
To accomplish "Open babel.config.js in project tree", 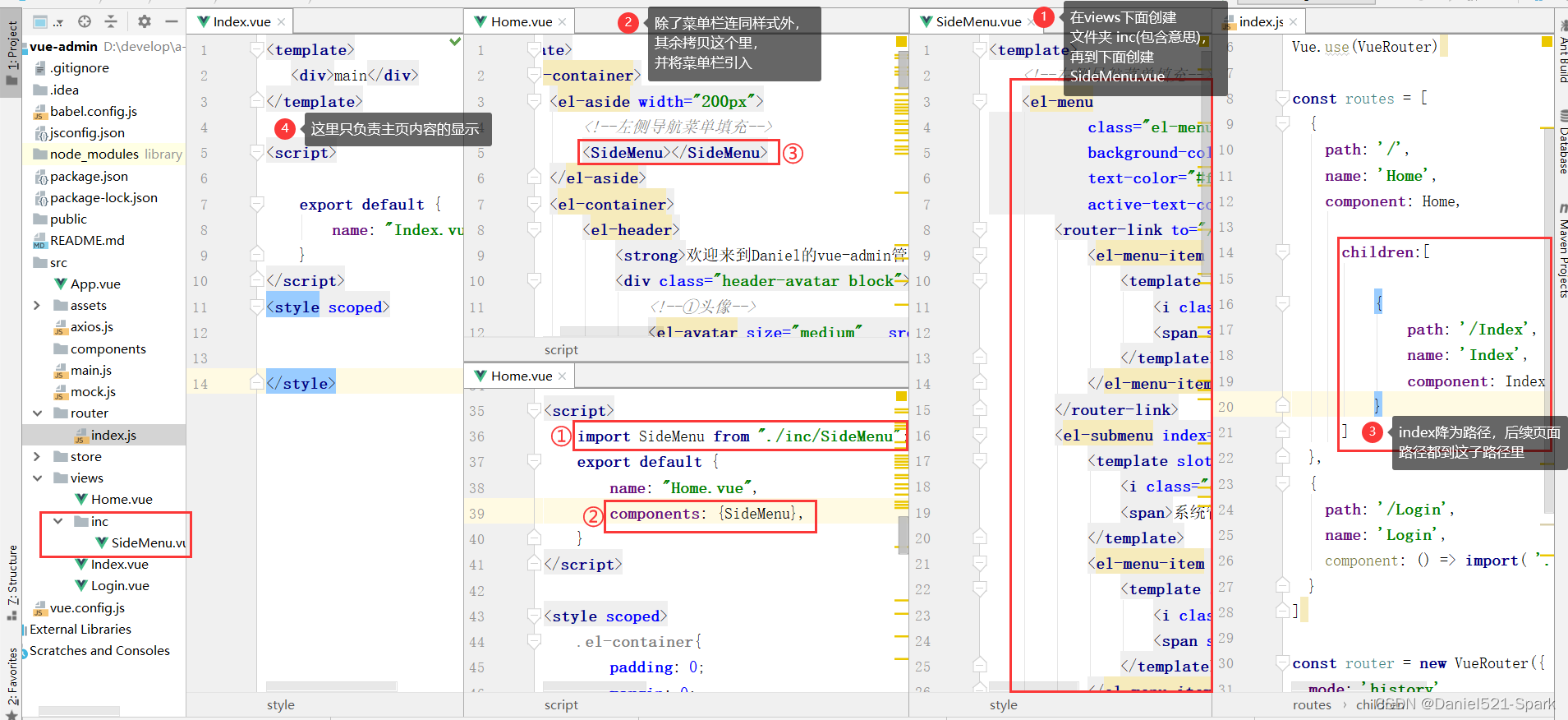I will [x=85, y=112].
